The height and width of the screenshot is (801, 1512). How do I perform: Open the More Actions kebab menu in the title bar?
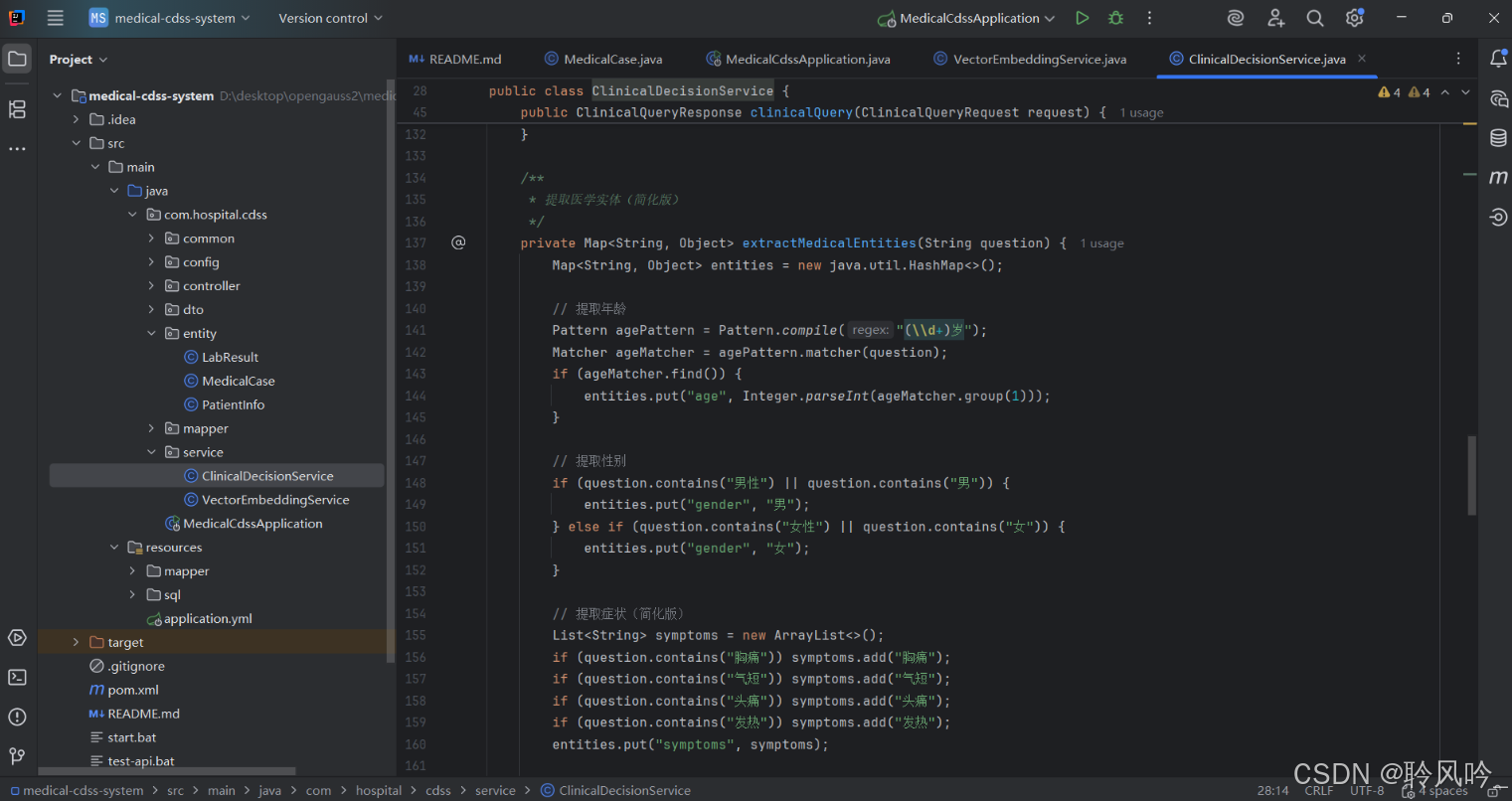[1150, 18]
